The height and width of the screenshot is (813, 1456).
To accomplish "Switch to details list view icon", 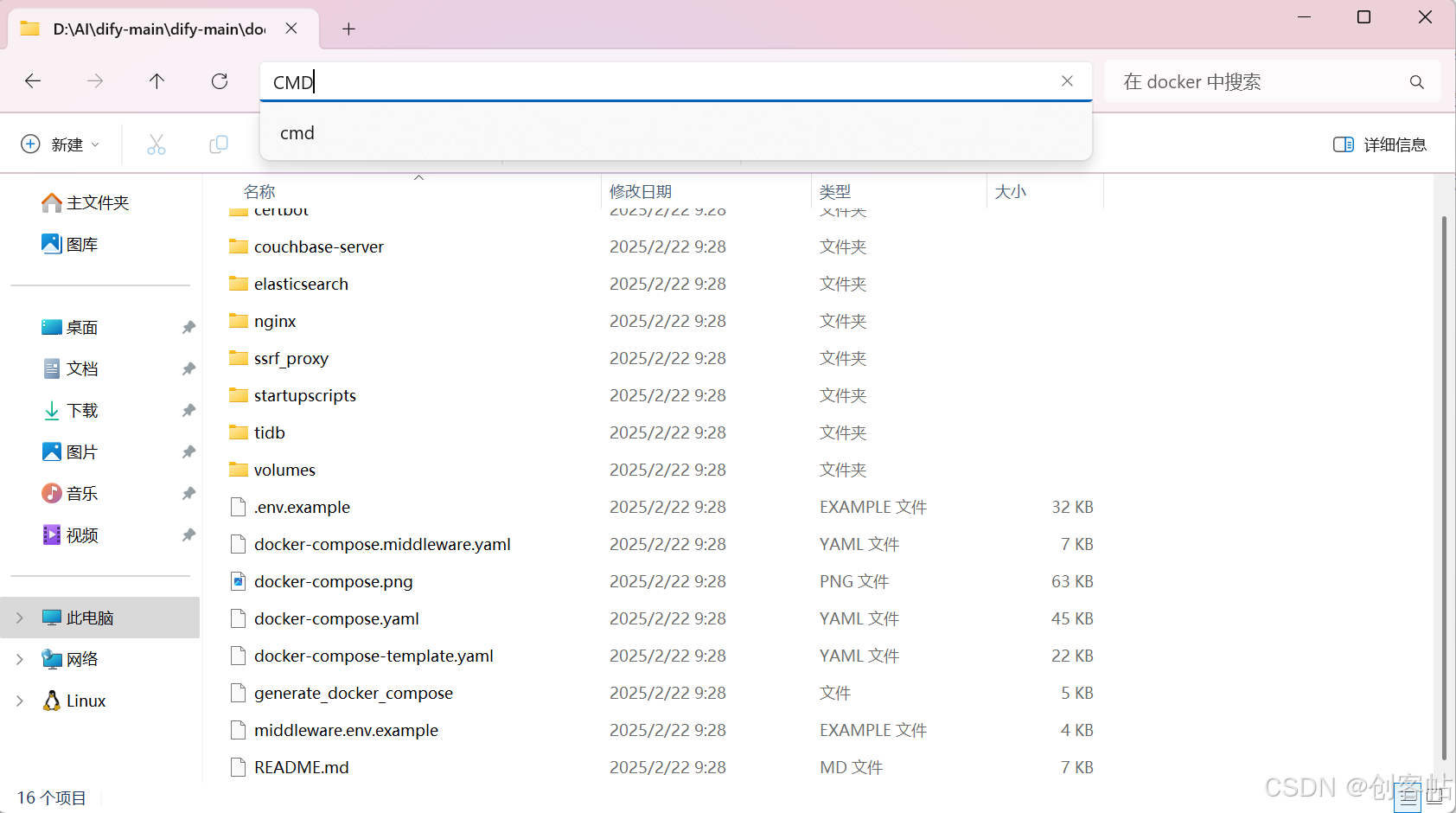I will pyautogui.click(x=1408, y=797).
